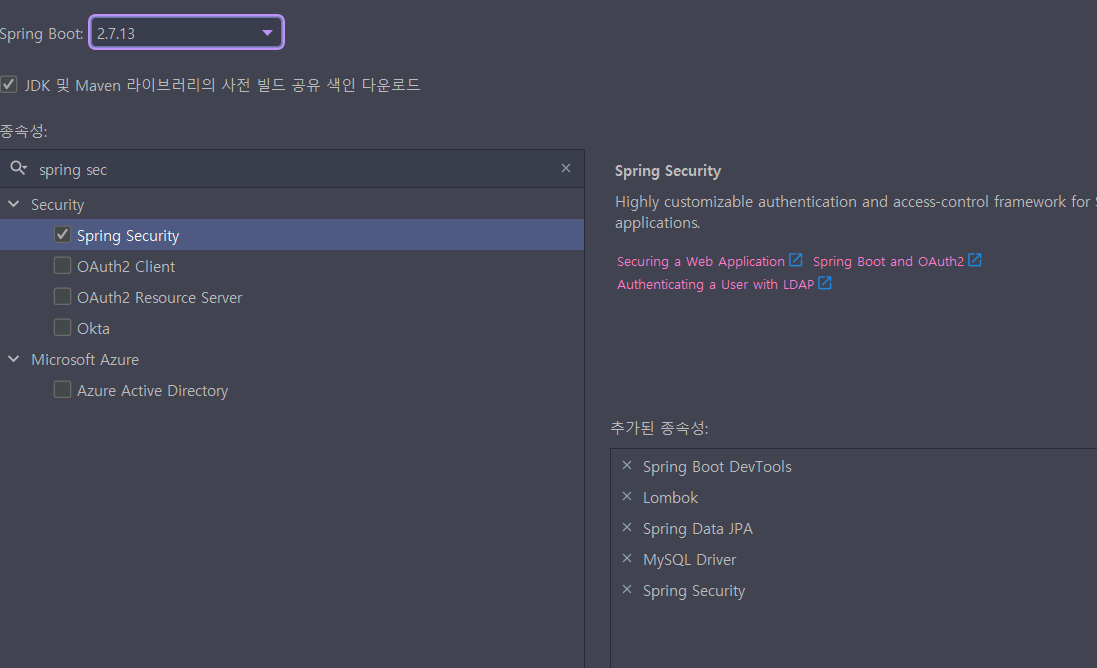1097x668 pixels.
Task: Select the Okta tree row label
Action: click(x=93, y=328)
